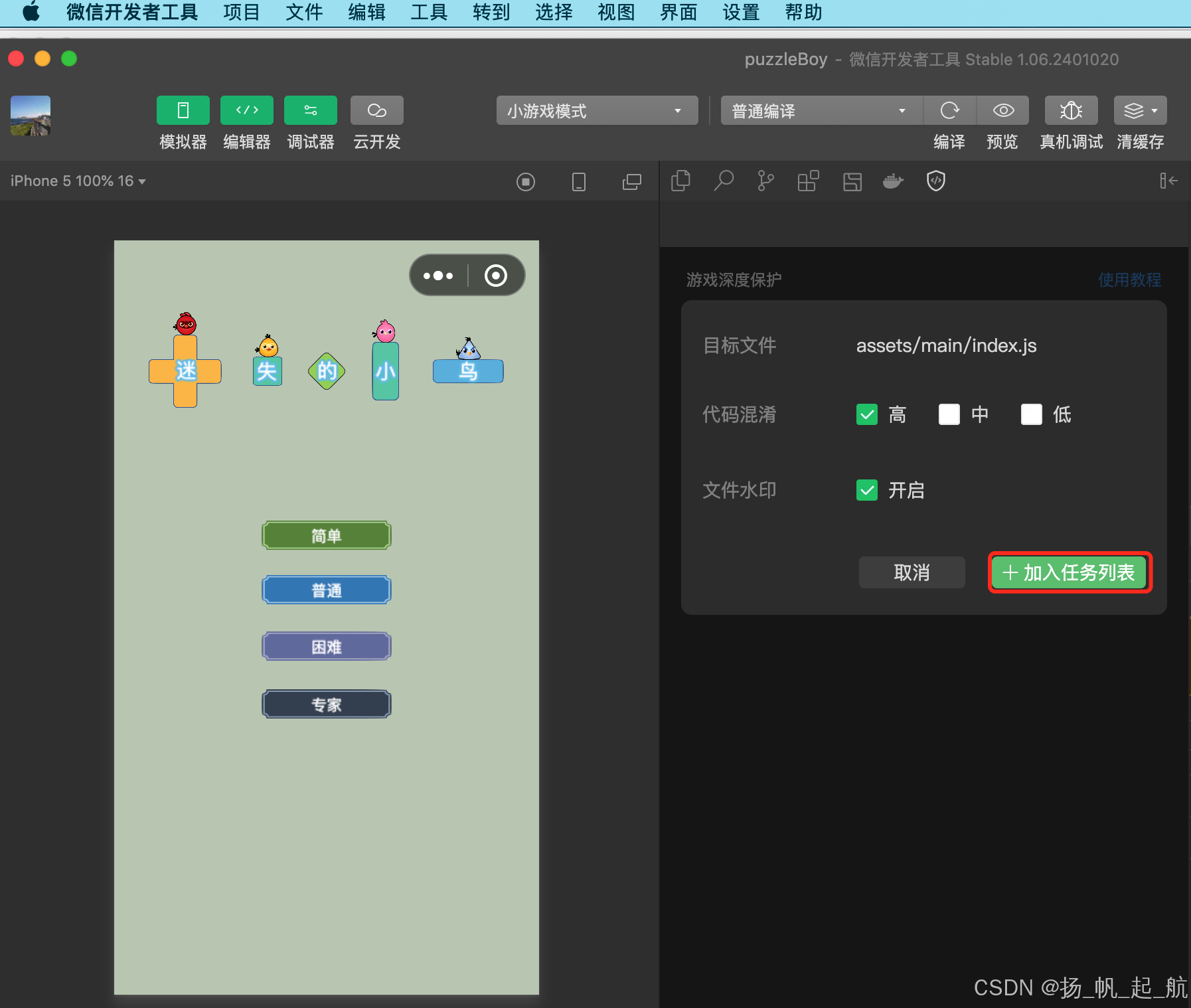Toggle the 编辑器 editor panel button

point(246,110)
